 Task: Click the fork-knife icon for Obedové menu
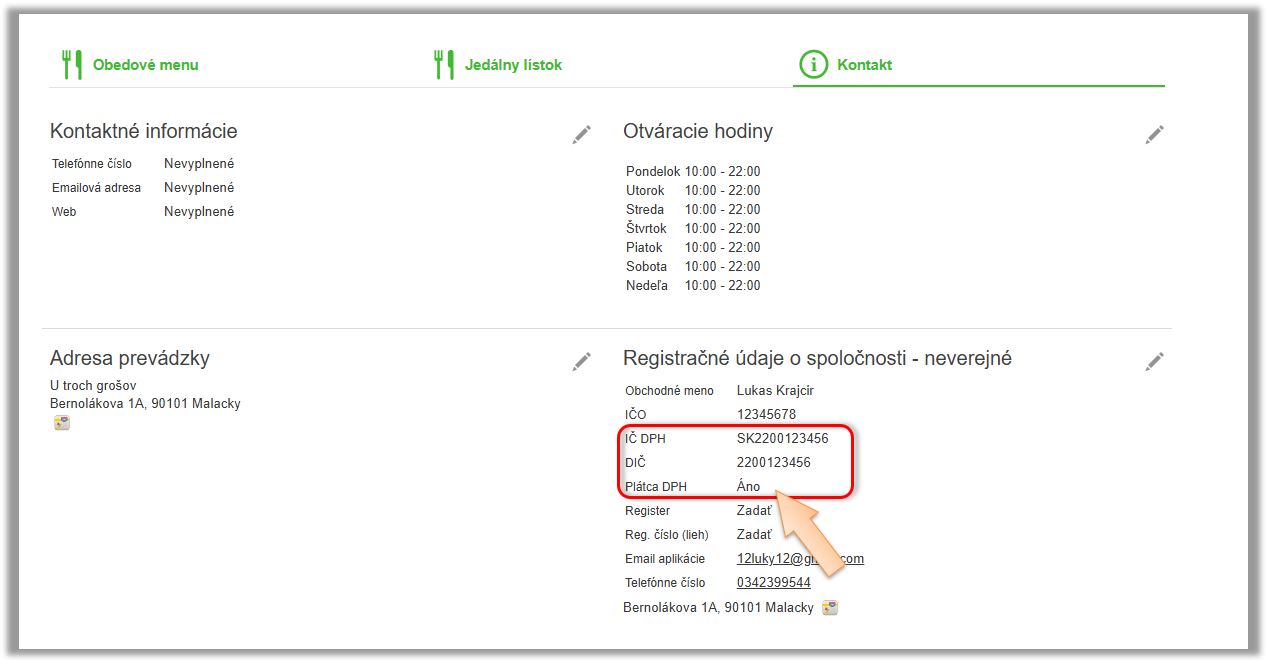click(71, 65)
